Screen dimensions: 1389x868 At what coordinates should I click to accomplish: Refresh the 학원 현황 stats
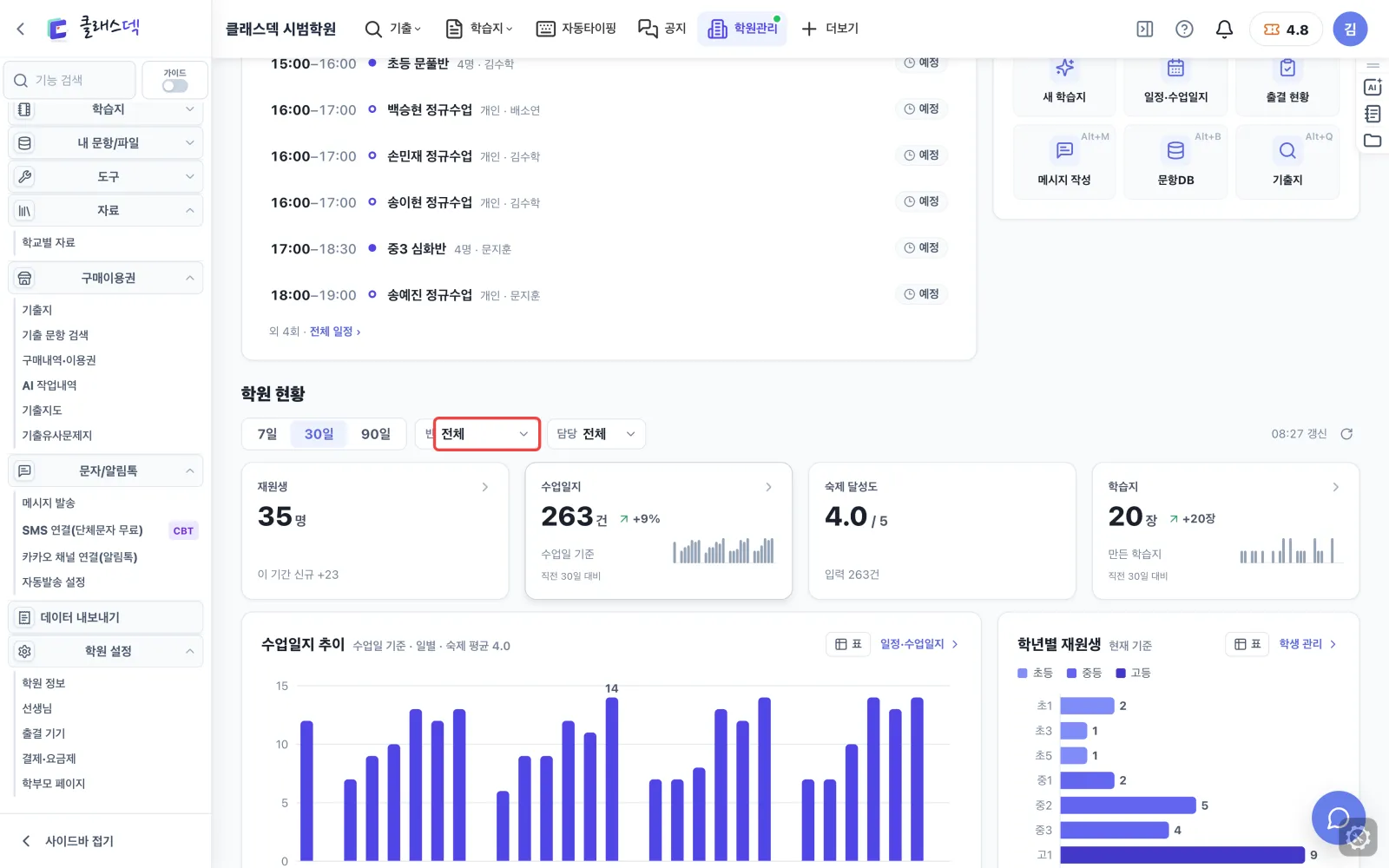pos(1346,434)
